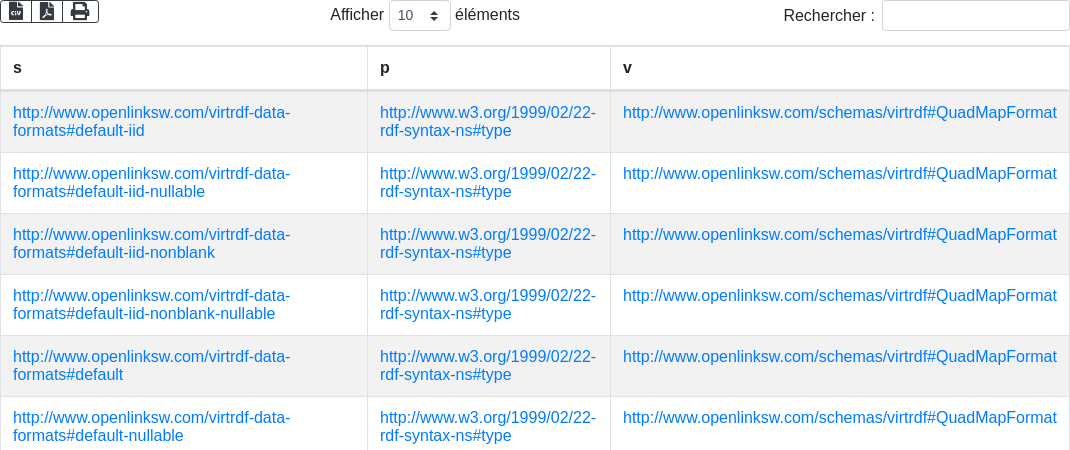Click rdf-syntax-ns#type link in default-nullable row

pyautogui.click(x=487, y=426)
